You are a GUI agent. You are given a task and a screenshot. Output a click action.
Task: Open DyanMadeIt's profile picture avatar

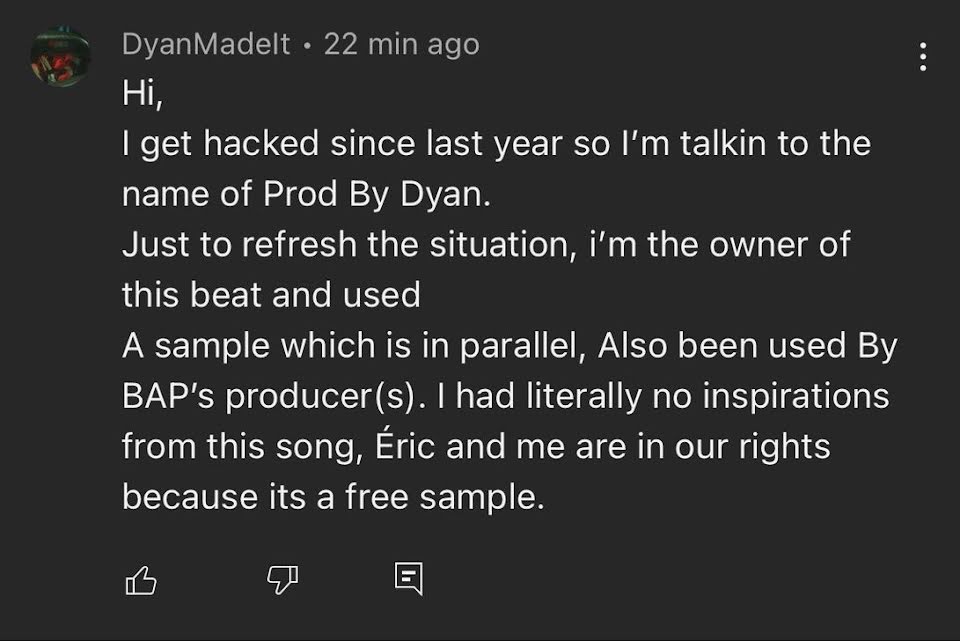(x=61, y=56)
